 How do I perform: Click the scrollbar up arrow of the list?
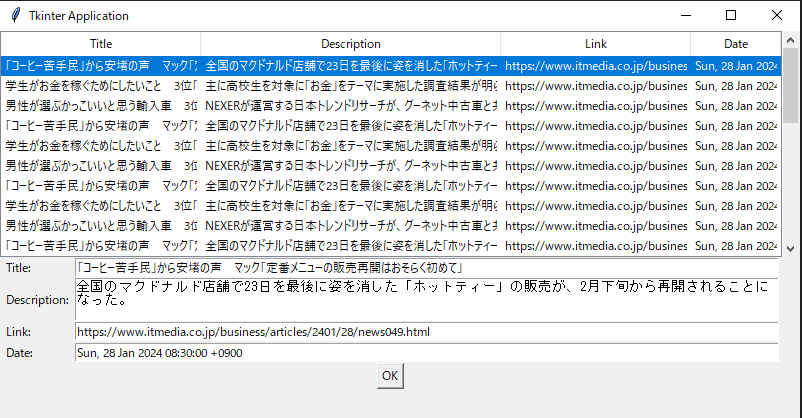click(x=790, y=42)
